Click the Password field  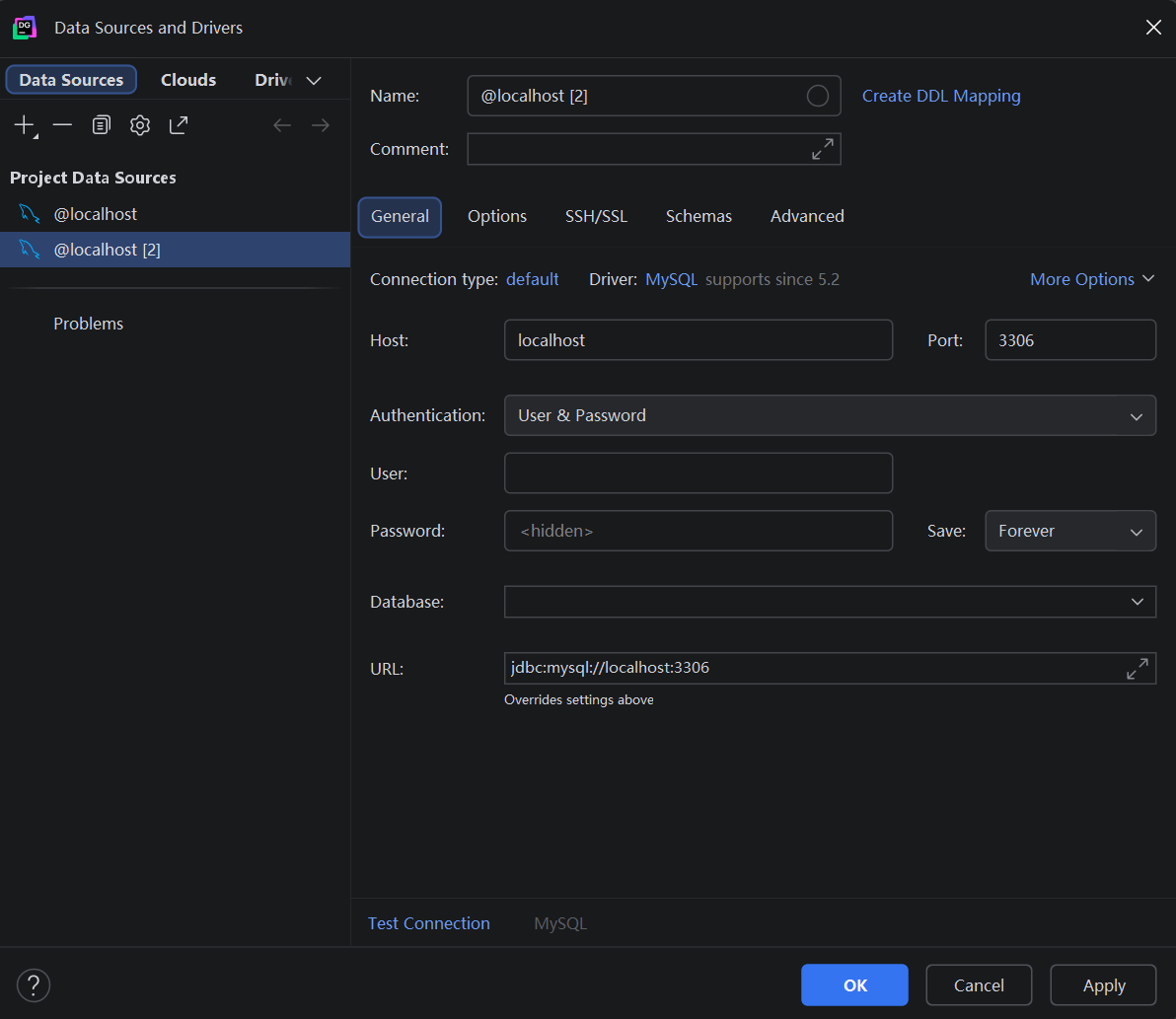[x=698, y=531]
